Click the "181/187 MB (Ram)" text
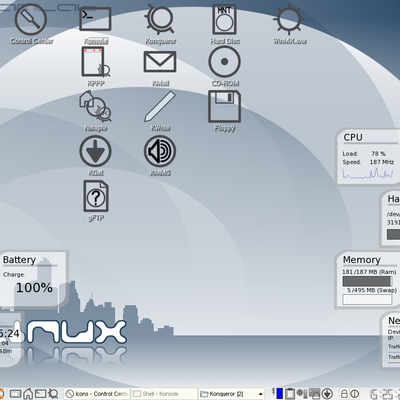This screenshot has width=400, height=400. click(369, 272)
